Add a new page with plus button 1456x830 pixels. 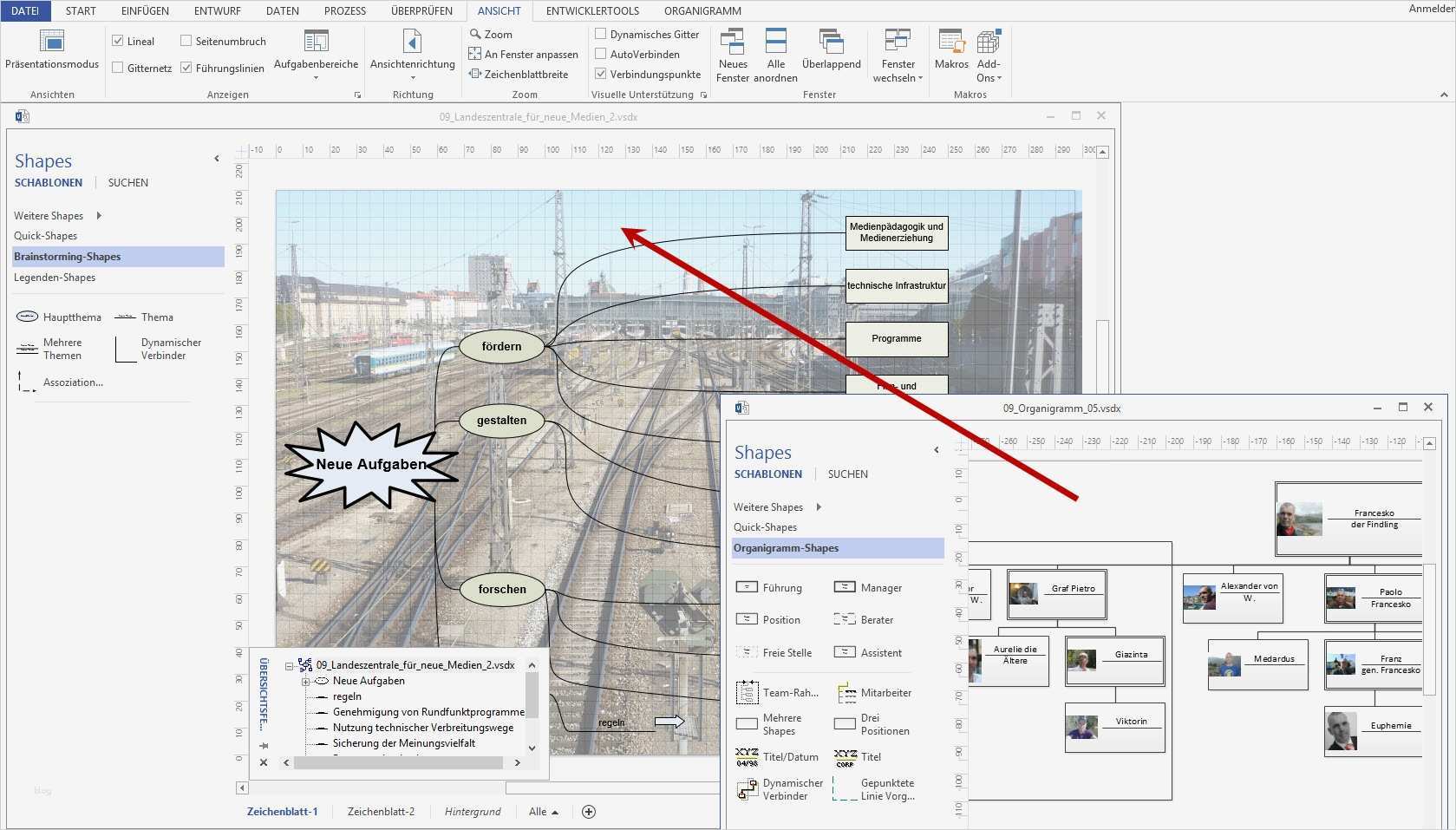point(589,811)
